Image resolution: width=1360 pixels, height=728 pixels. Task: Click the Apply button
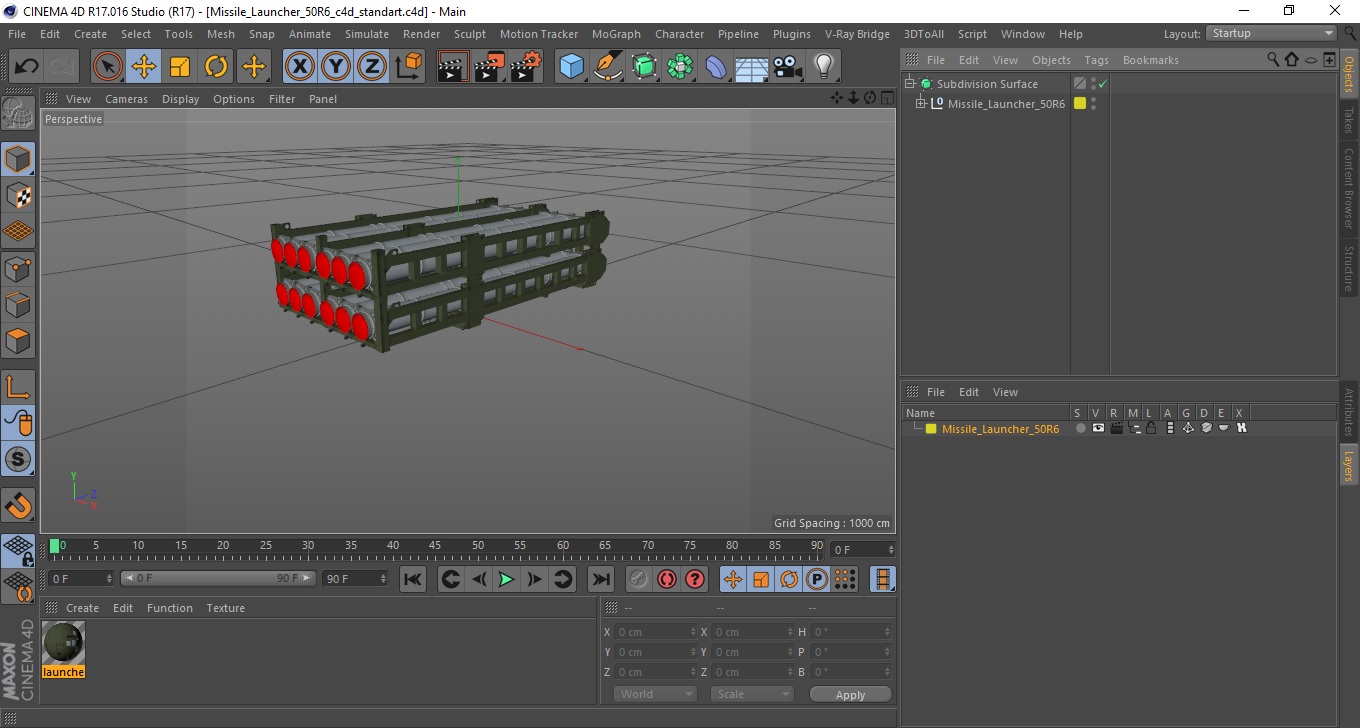pyautogui.click(x=850, y=695)
